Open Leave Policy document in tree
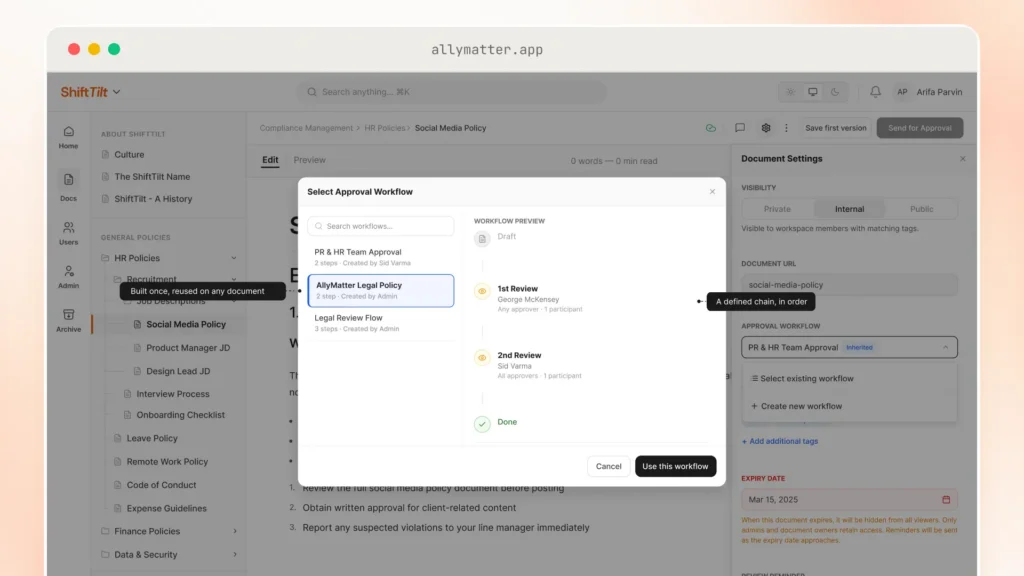The width and height of the screenshot is (1024, 576). point(152,438)
